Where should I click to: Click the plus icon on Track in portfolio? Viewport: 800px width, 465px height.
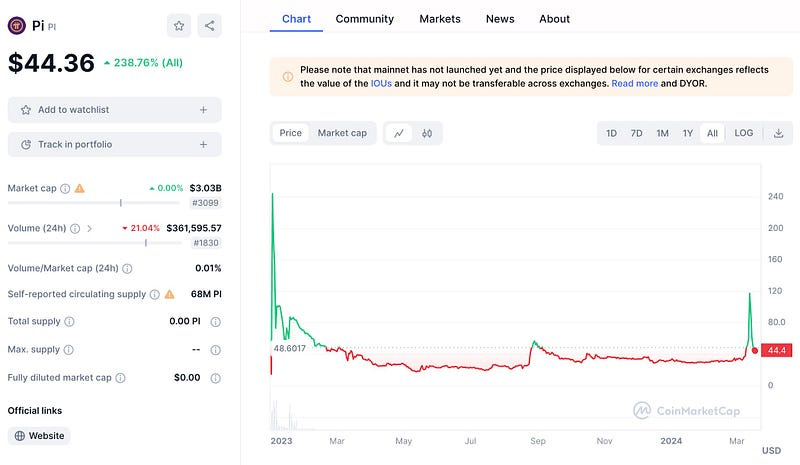[x=203, y=144]
